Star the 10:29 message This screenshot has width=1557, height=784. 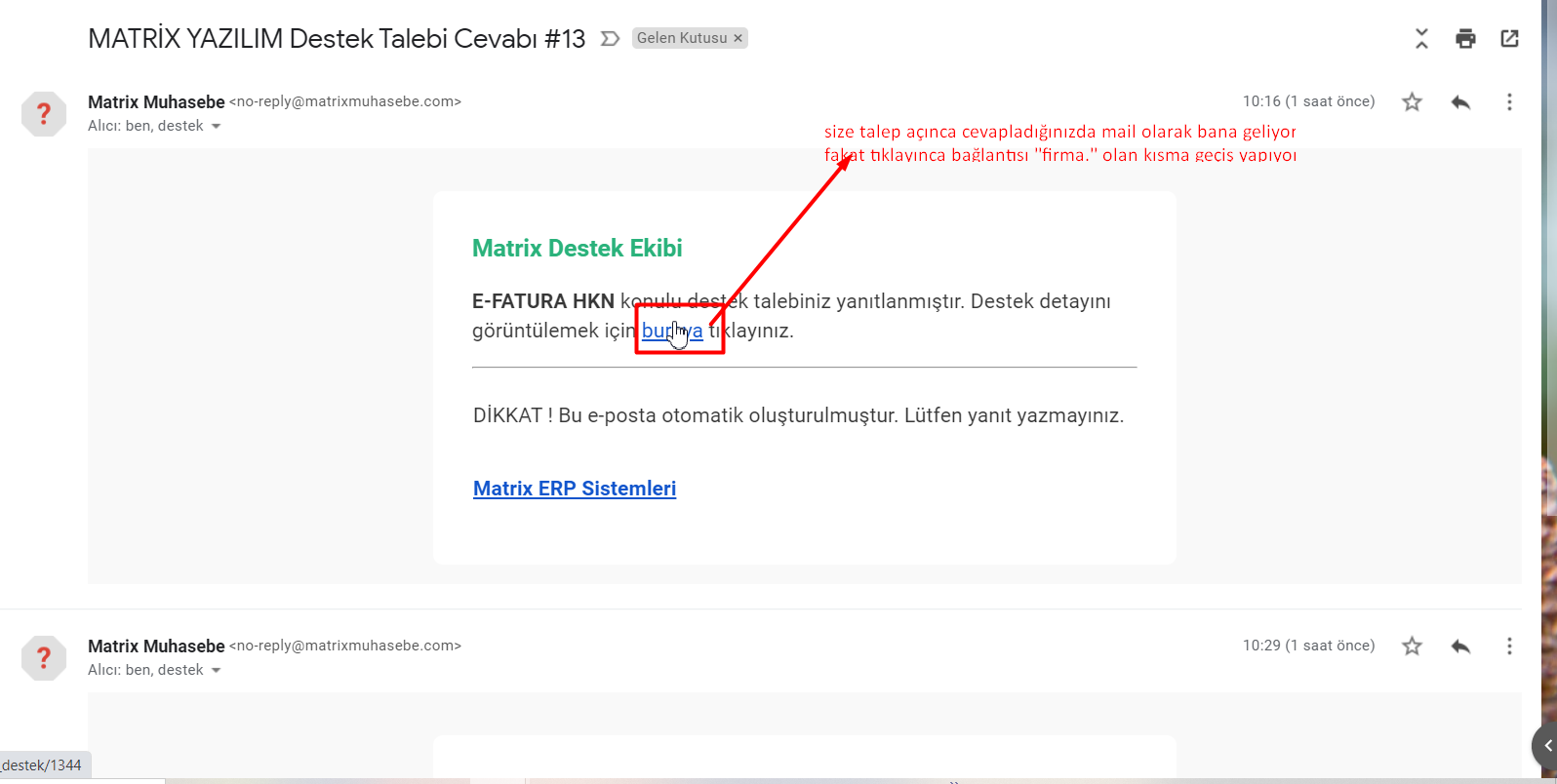pyautogui.click(x=1412, y=647)
